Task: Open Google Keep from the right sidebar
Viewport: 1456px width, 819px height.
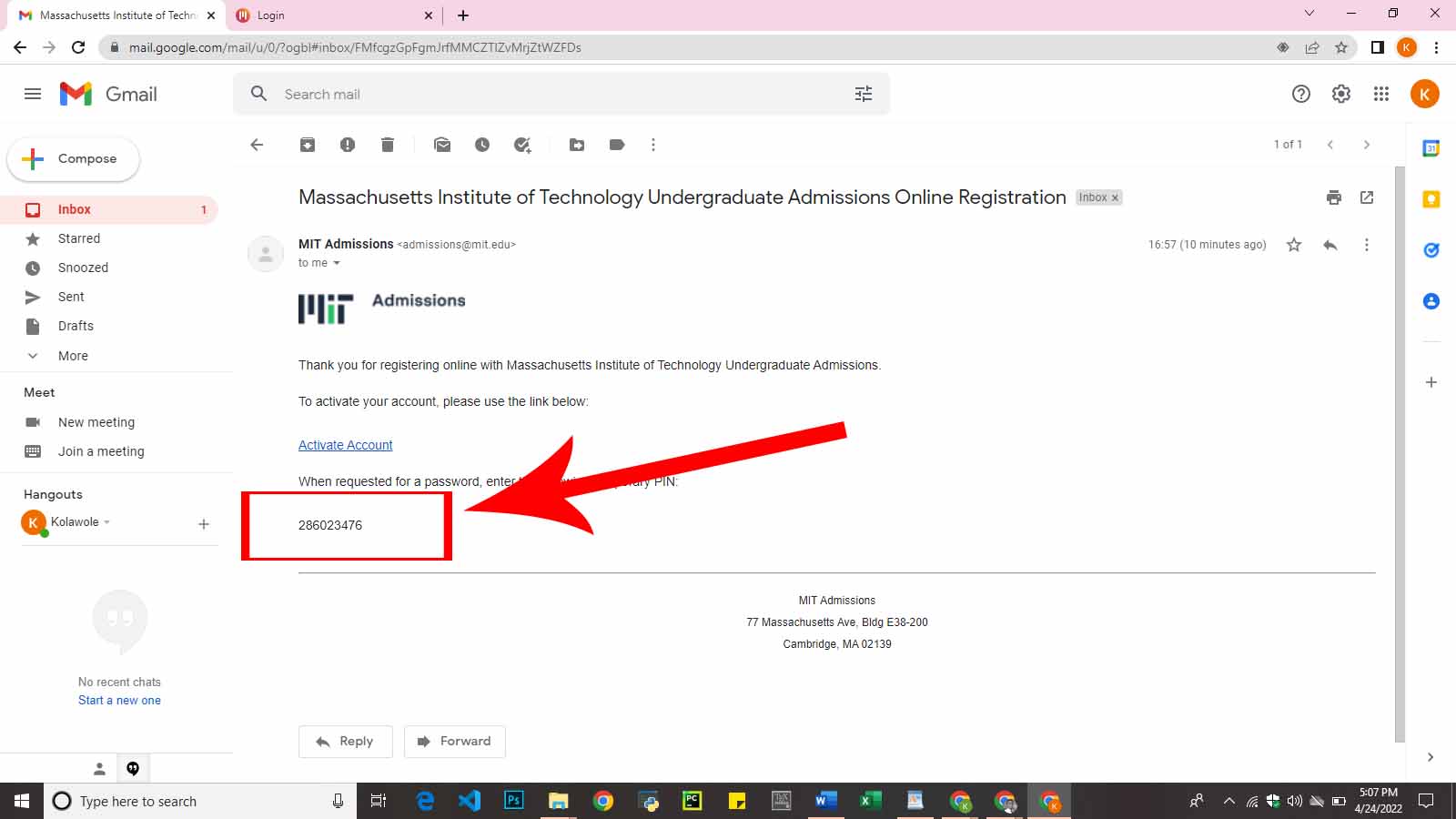Action: coord(1431,199)
